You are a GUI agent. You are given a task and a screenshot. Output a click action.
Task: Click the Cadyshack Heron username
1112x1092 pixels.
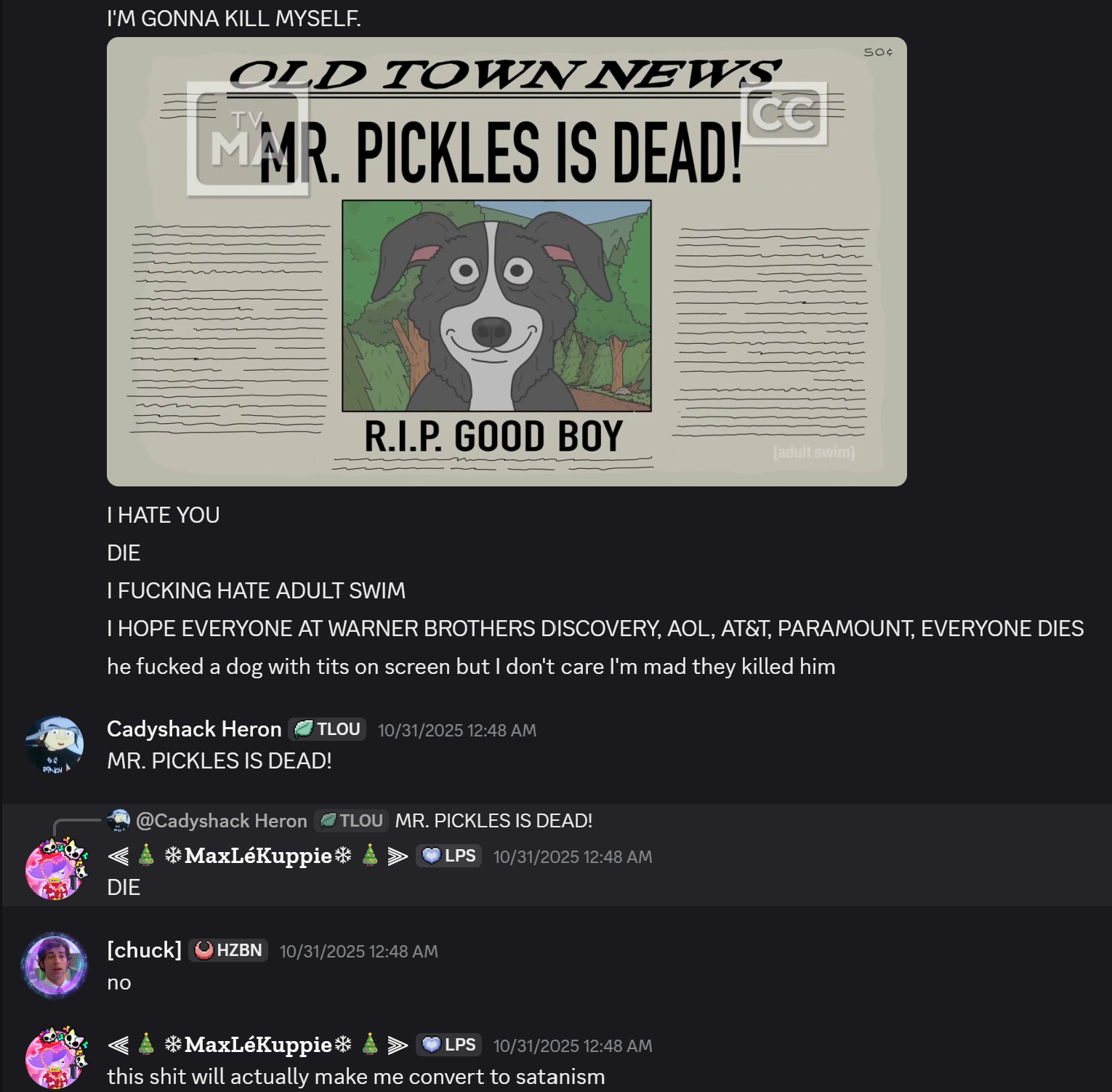point(194,729)
